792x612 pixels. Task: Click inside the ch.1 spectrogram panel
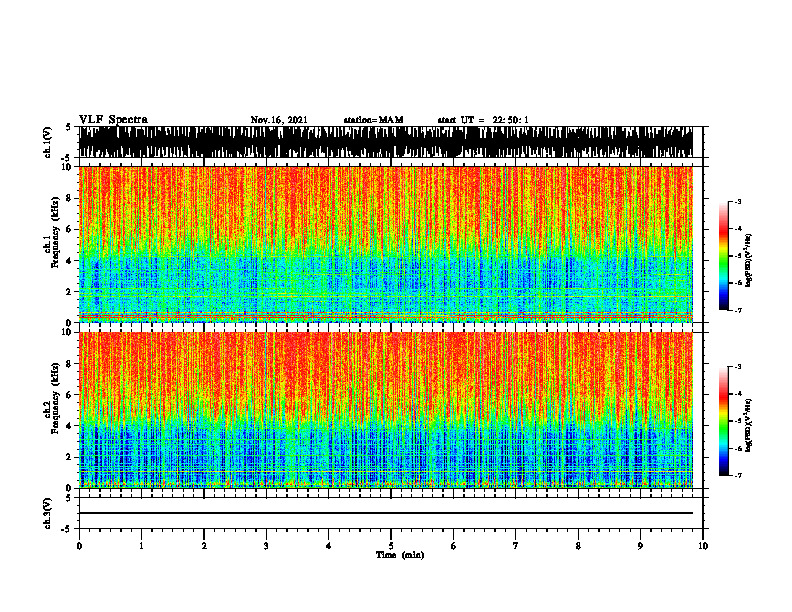click(x=385, y=244)
